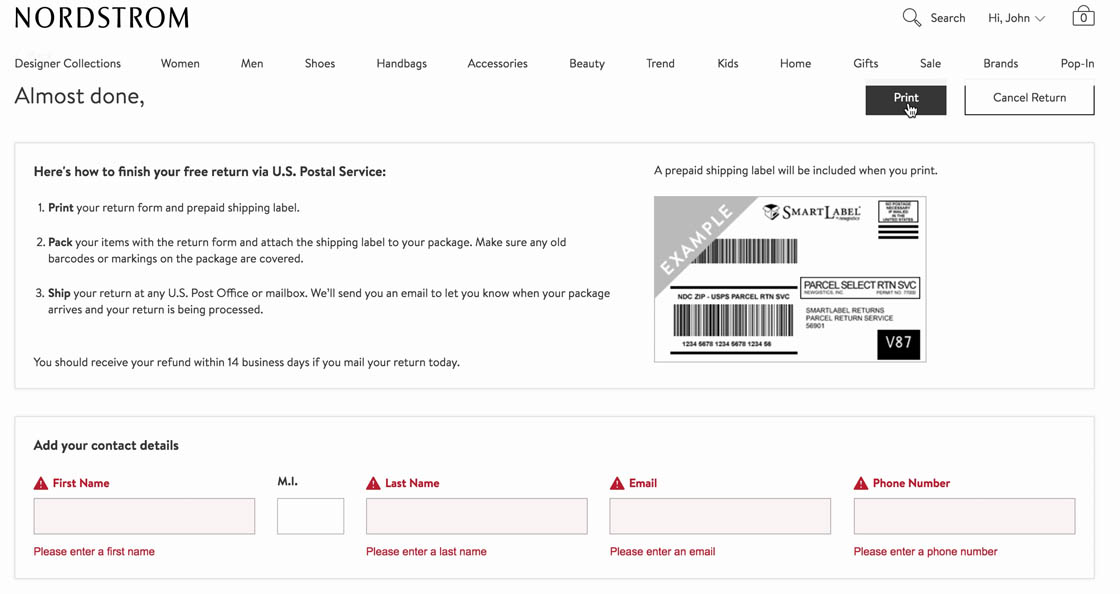Viewport: 1120px width, 594px height.
Task: Open the Sale menu item
Action: point(930,63)
